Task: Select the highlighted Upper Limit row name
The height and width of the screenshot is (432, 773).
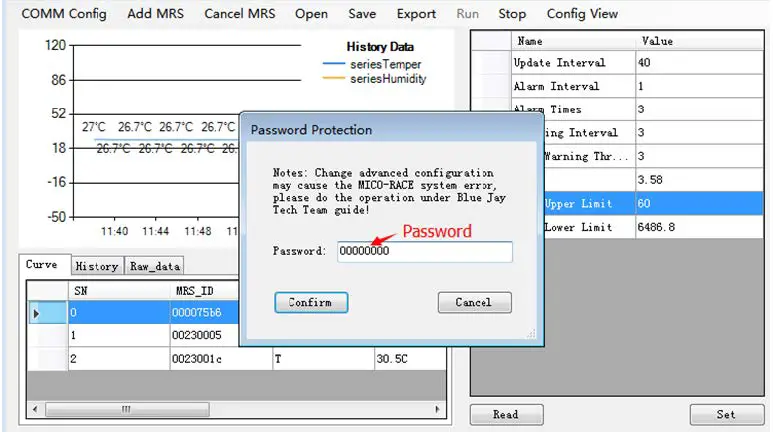Action: (590, 204)
